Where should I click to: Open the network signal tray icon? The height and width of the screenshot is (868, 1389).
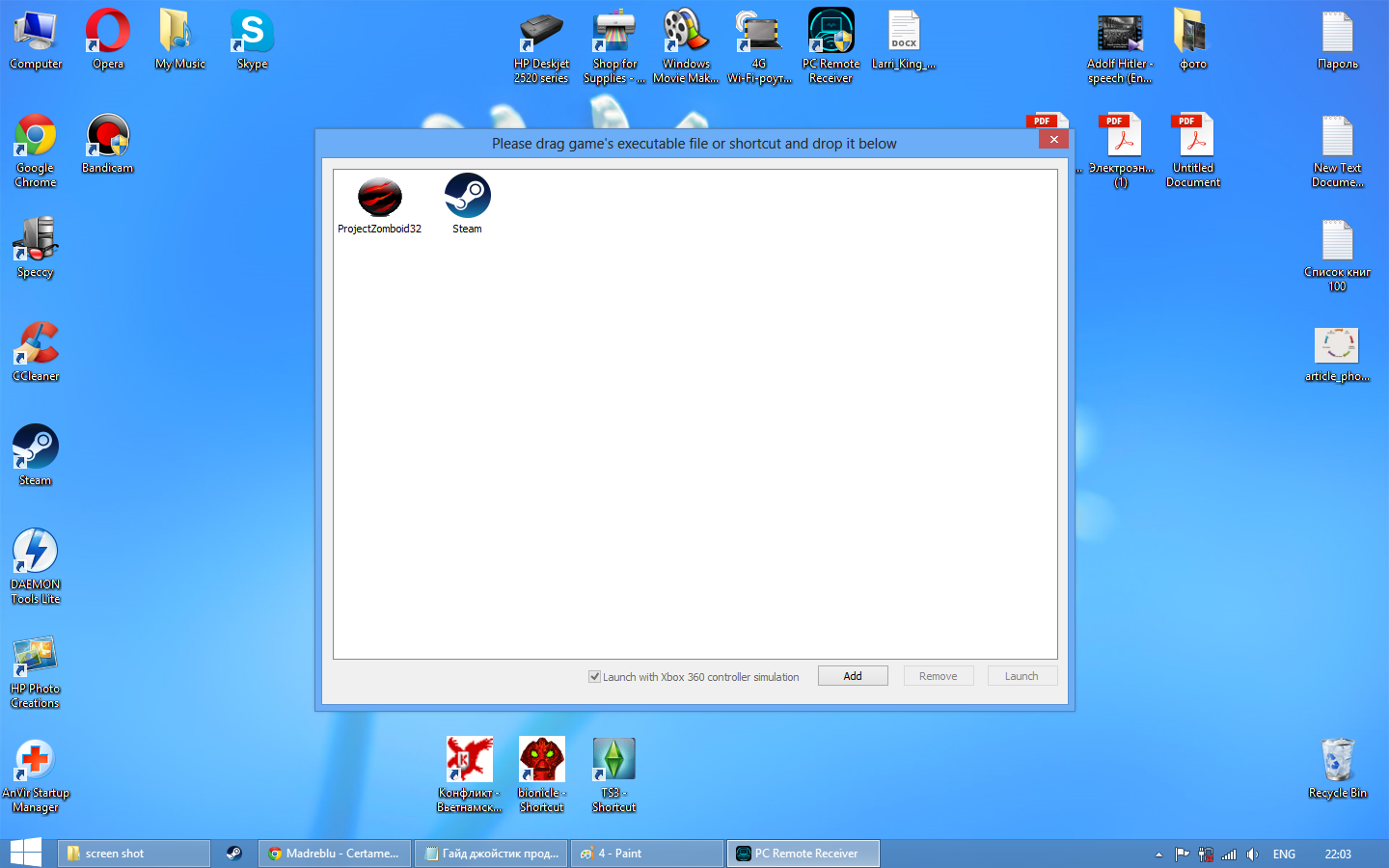pyautogui.click(x=1229, y=854)
